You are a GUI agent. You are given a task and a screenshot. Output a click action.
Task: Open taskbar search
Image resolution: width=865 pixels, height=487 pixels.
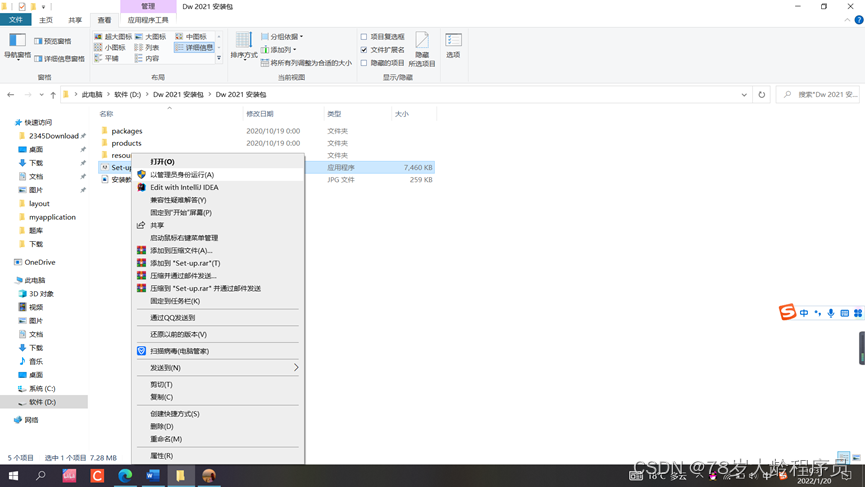point(41,475)
